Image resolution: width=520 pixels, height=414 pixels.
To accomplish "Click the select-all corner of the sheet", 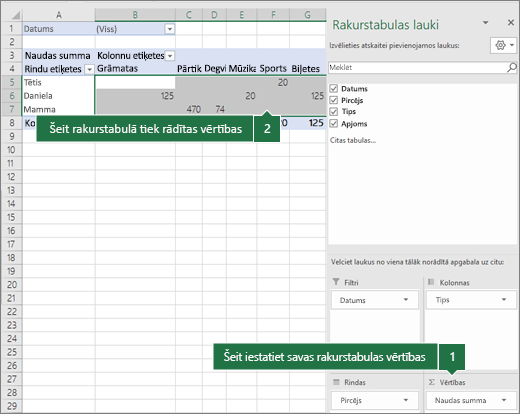I will pyautogui.click(x=12, y=15).
